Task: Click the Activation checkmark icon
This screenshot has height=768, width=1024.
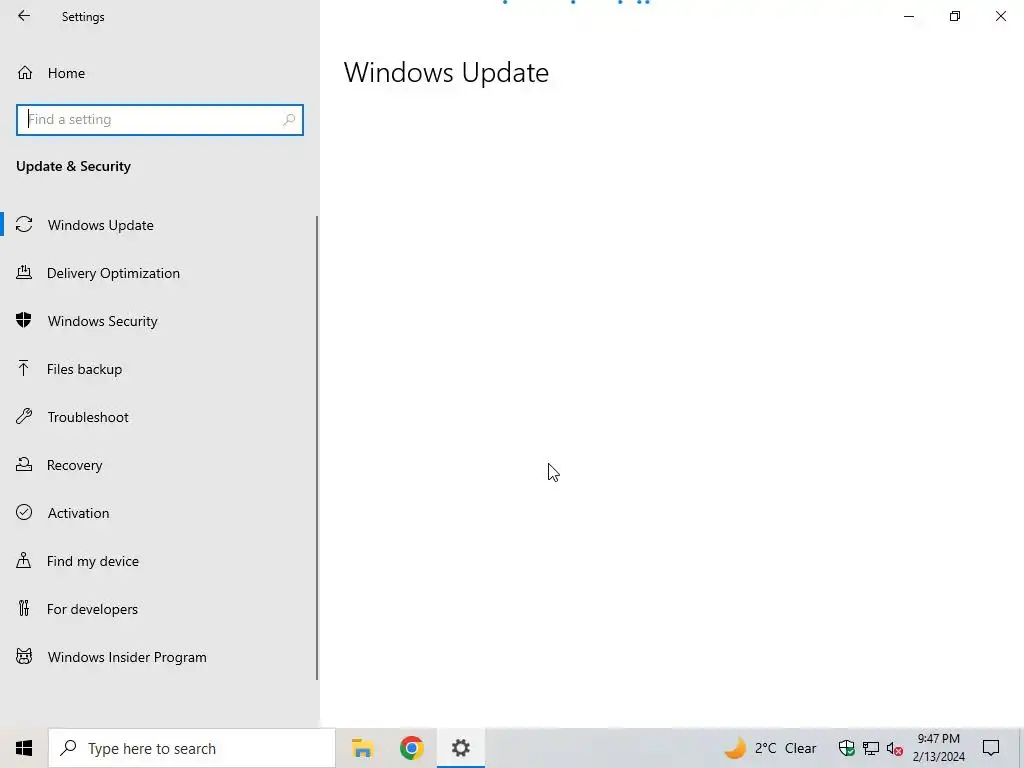Action: pyautogui.click(x=24, y=512)
